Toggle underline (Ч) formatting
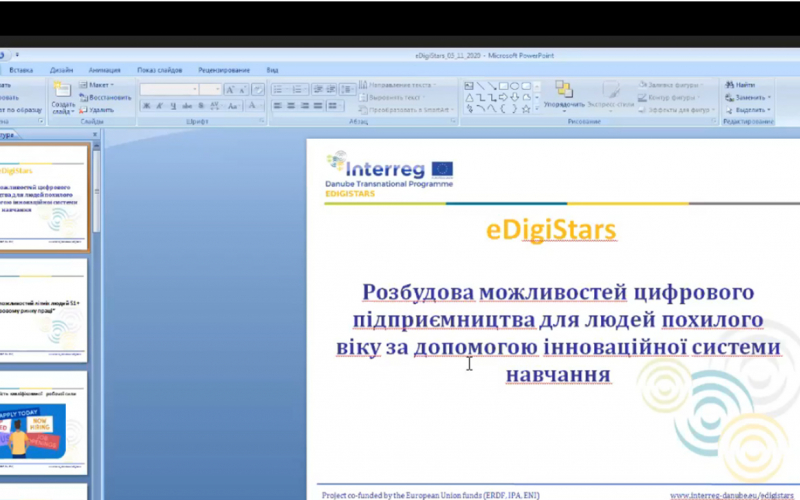This screenshot has width=800, height=500. (x=173, y=106)
